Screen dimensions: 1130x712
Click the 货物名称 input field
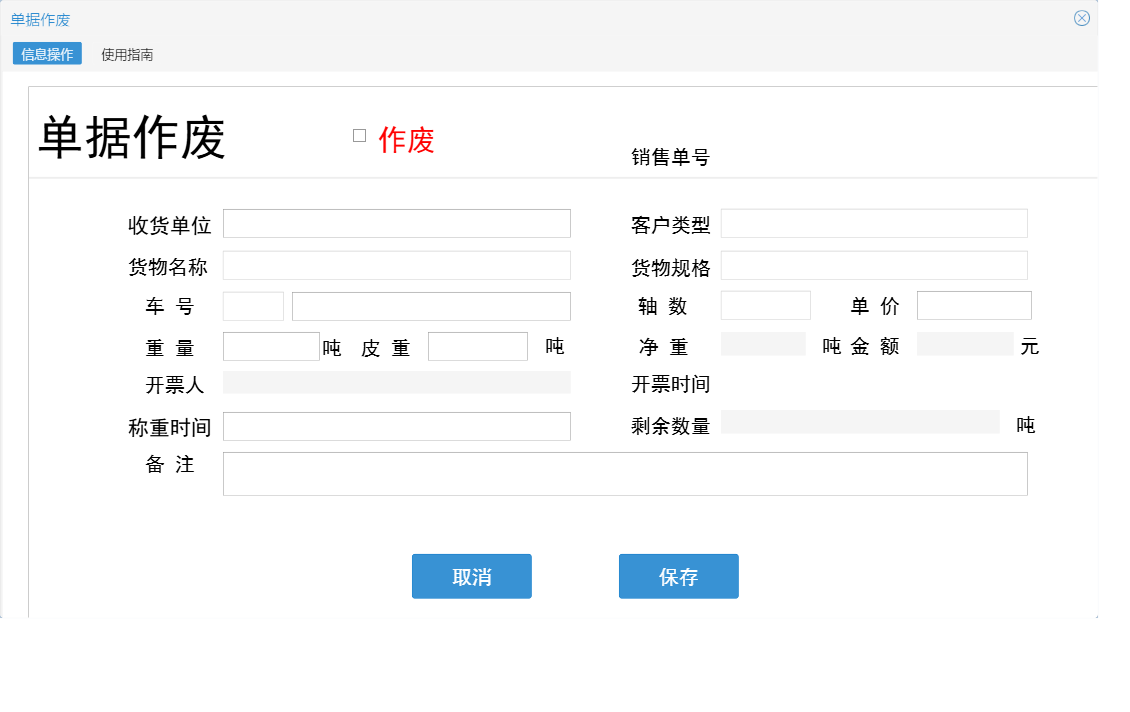397,264
